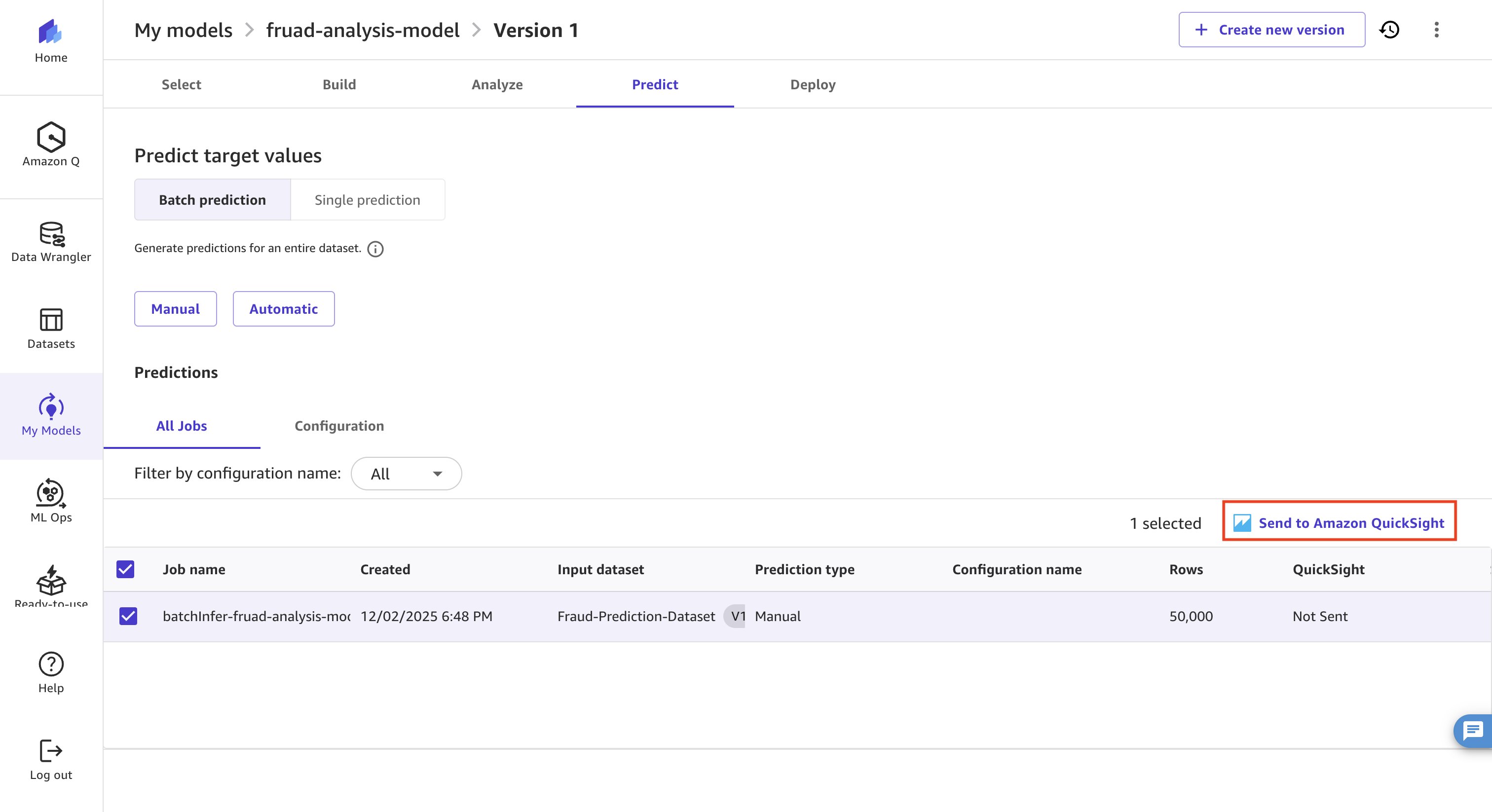The image size is (1492, 812).
Task: Click the QuickSight column header
Action: (x=1329, y=569)
